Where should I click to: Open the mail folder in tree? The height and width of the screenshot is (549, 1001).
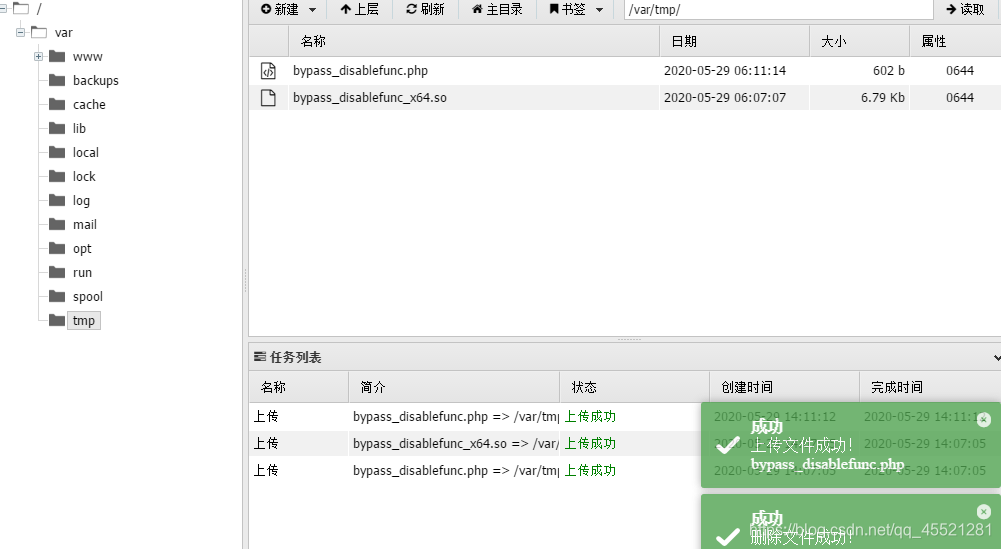coord(84,225)
